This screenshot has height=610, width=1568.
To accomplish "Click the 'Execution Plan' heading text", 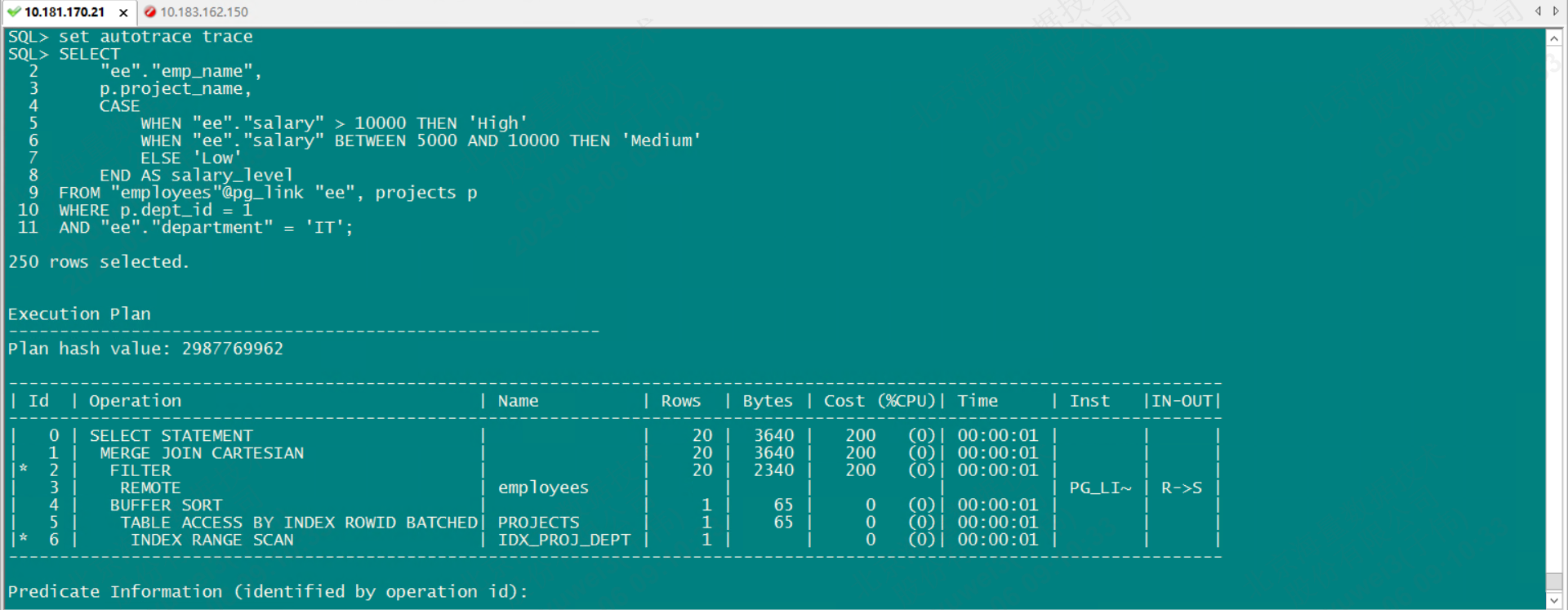I will 79,314.
